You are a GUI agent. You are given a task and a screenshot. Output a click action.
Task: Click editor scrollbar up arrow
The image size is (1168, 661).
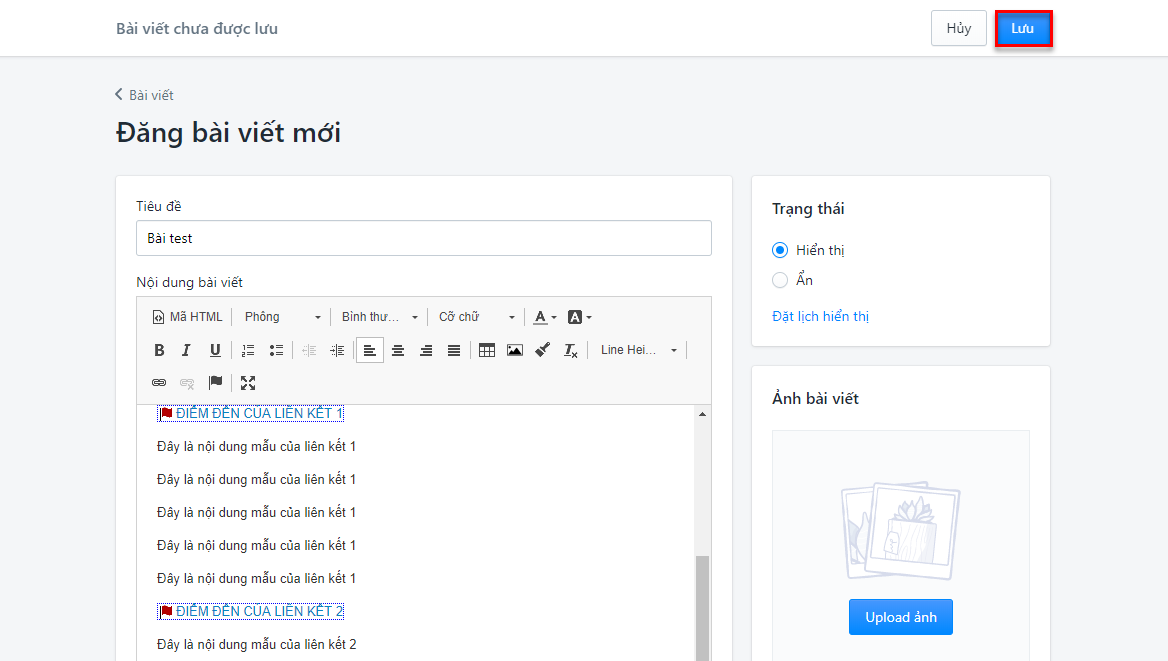tap(702, 414)
